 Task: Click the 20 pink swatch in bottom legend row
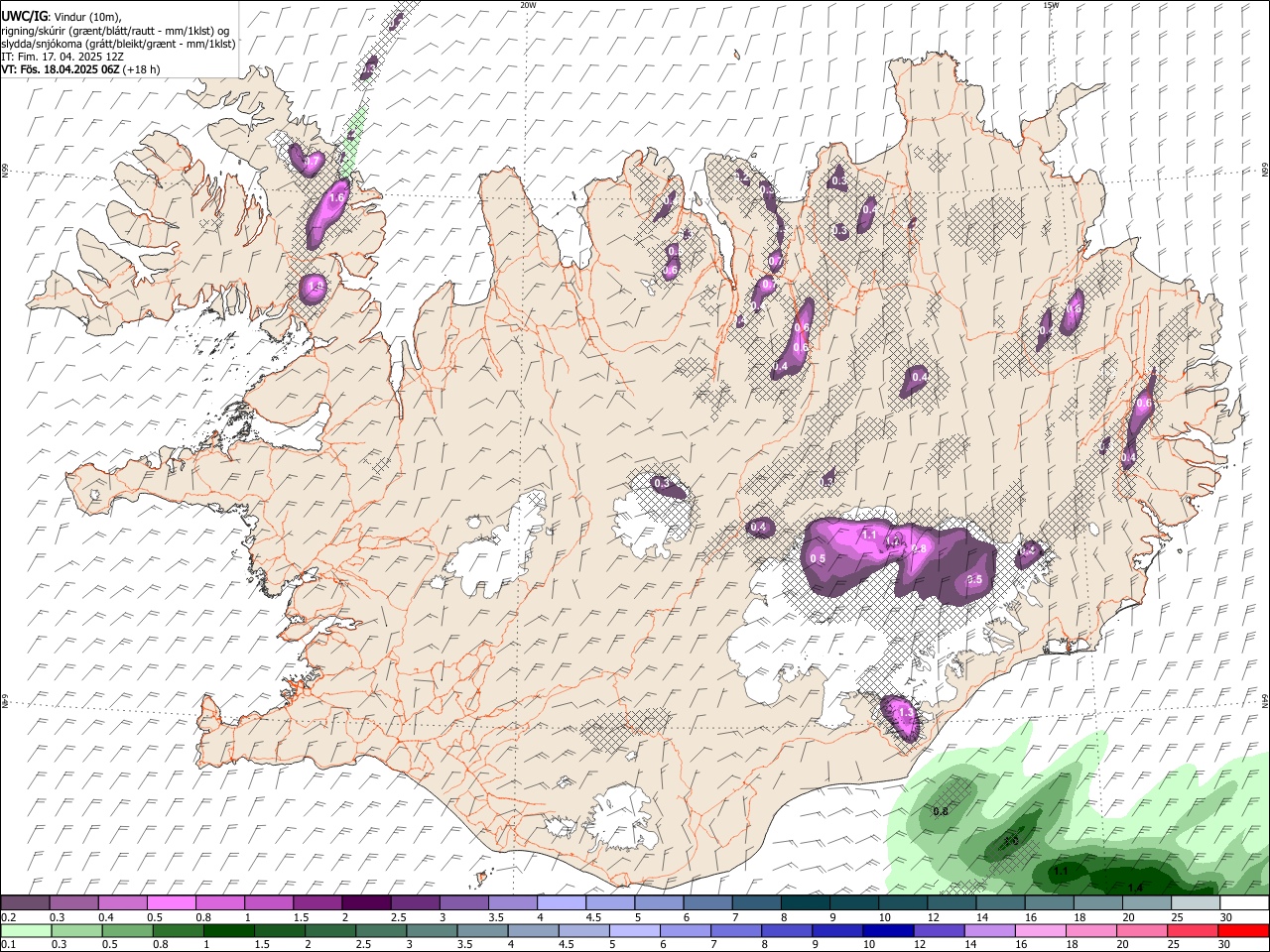[x=1140, y=931]
